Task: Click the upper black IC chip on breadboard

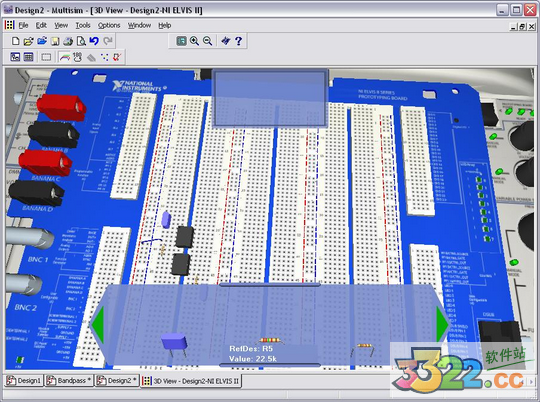Action: coord(185,236)
